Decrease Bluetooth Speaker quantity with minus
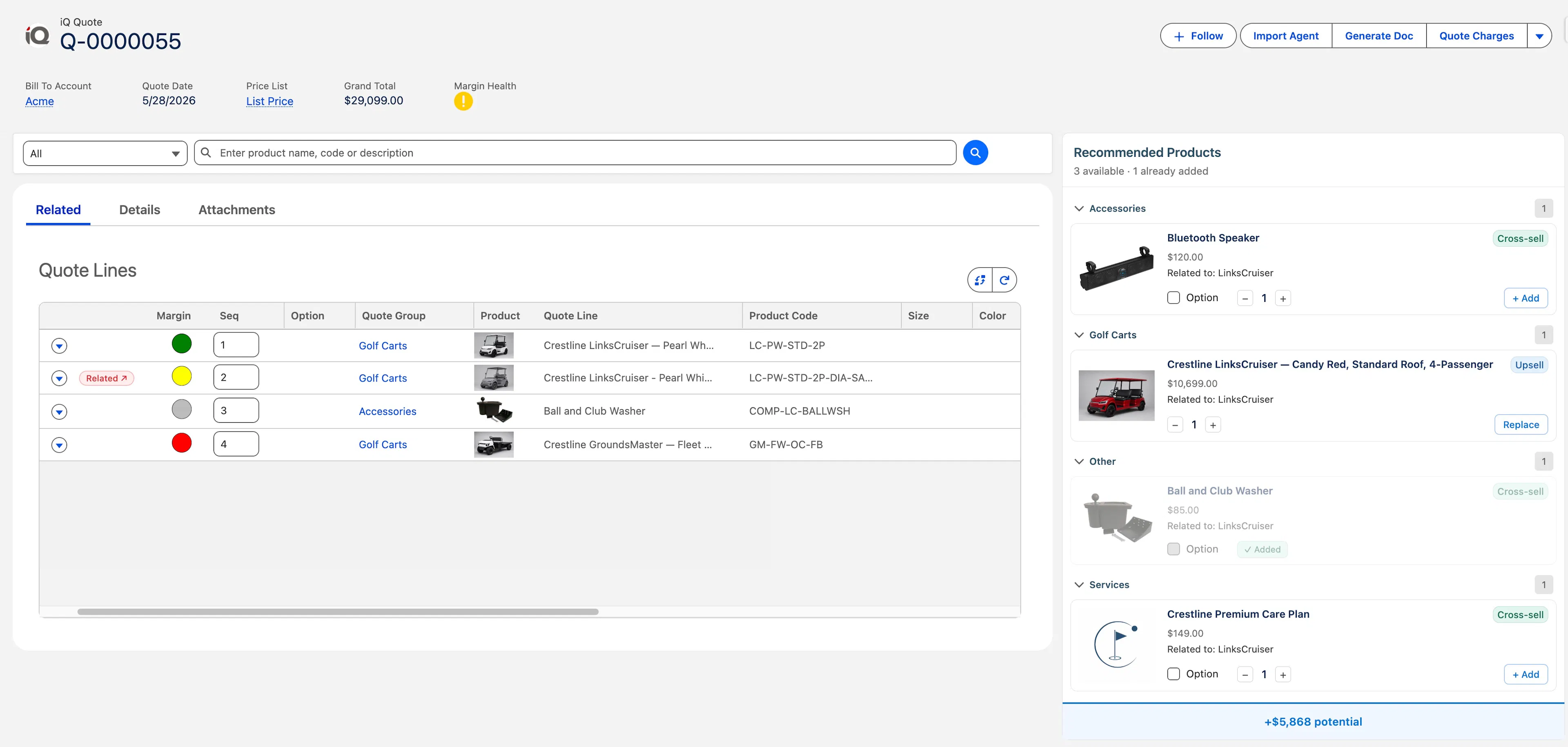Viewport: 1568px width, 747px height. pos(1245,298)
